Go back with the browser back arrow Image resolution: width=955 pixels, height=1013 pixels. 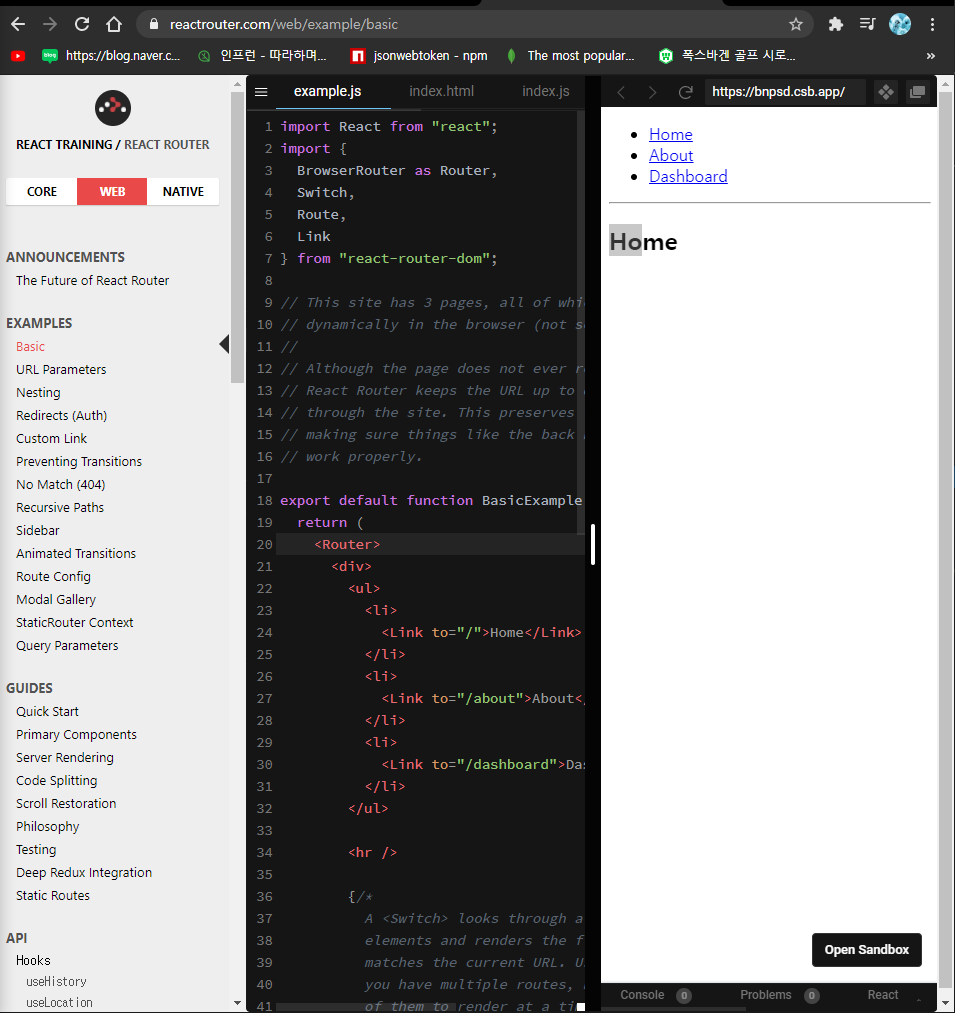pos(18,25)
